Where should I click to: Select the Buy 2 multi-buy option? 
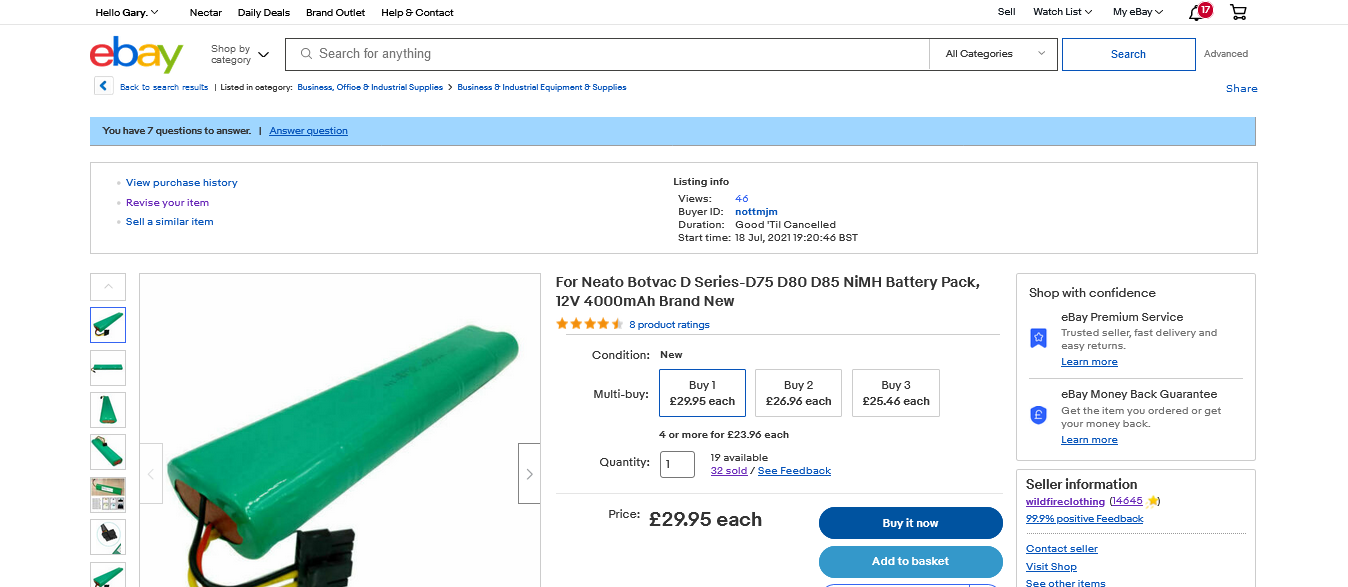[x=798, y=393]
